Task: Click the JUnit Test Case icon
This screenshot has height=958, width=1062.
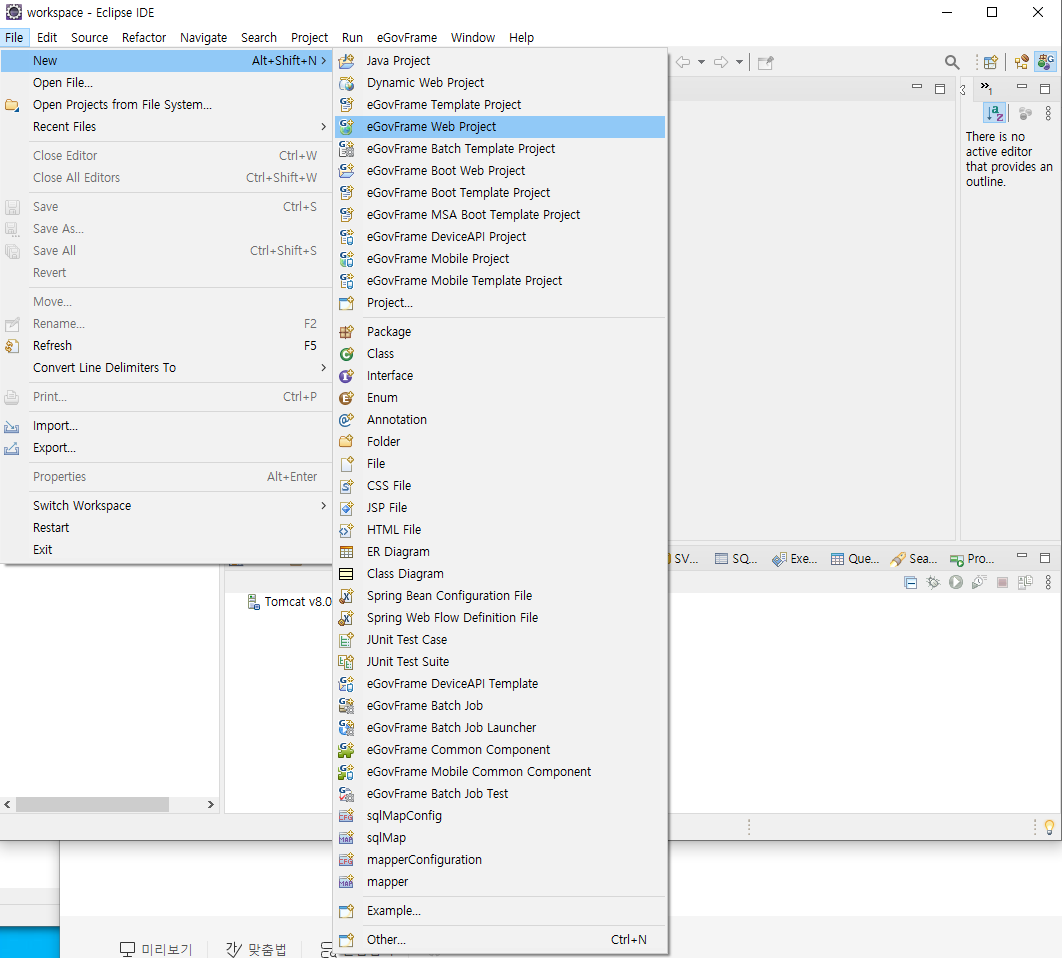Action: click(346, 640)
